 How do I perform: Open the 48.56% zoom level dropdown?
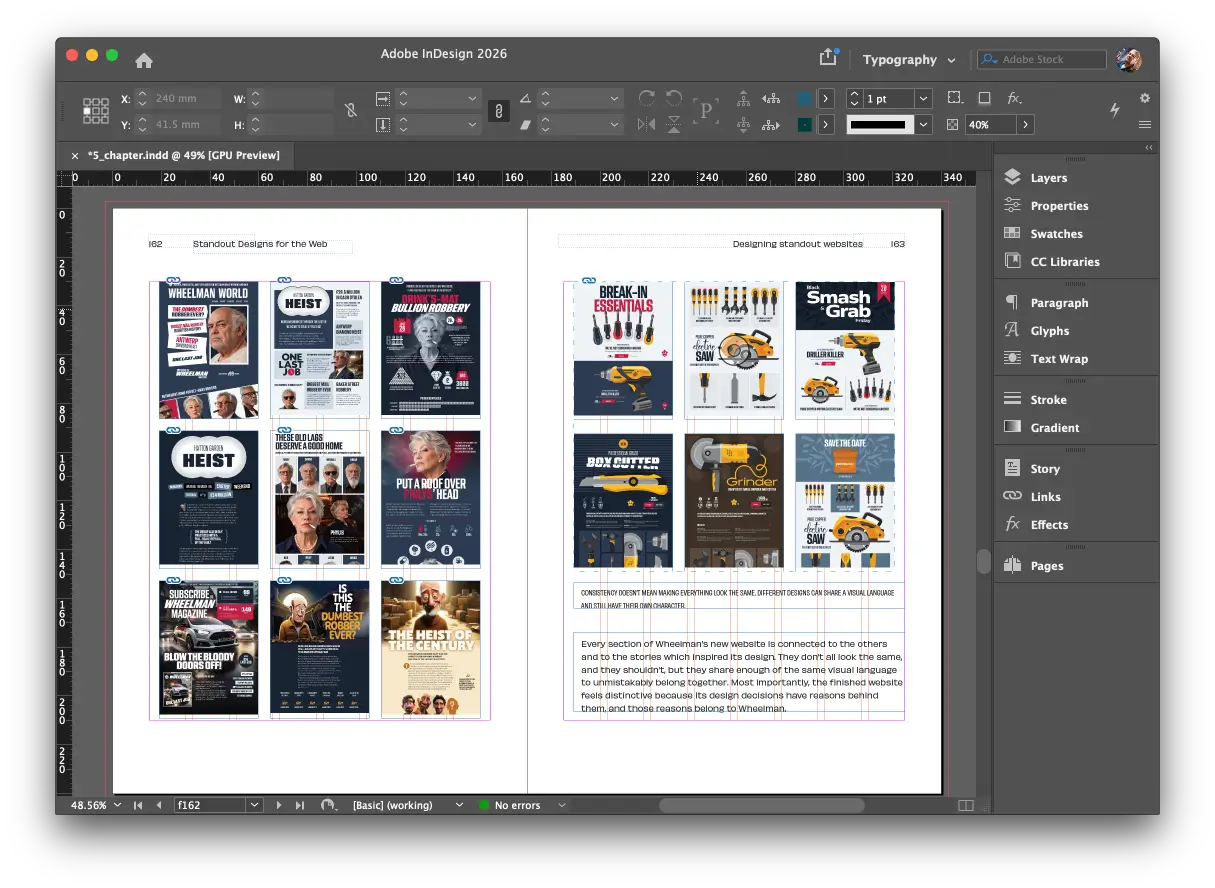pyautogui.click(x=117, y=805)
